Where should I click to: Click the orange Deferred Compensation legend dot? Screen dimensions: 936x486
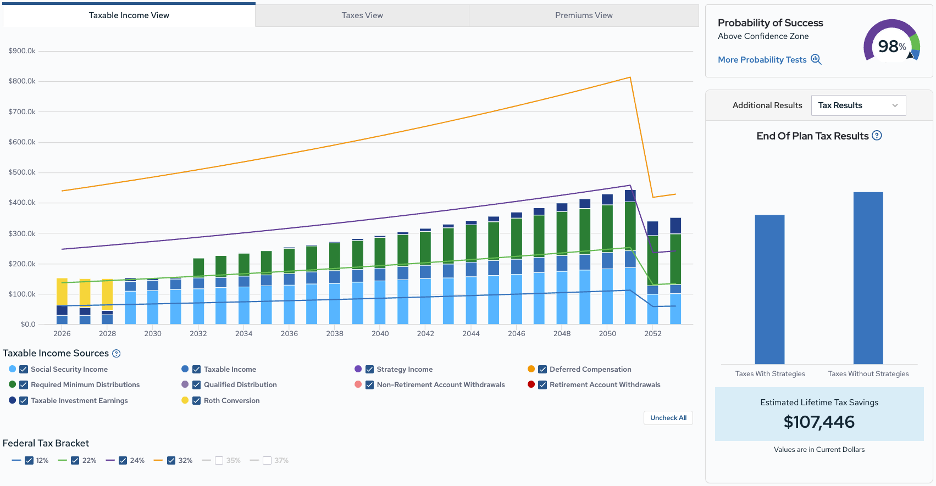[x=531, y=370]
